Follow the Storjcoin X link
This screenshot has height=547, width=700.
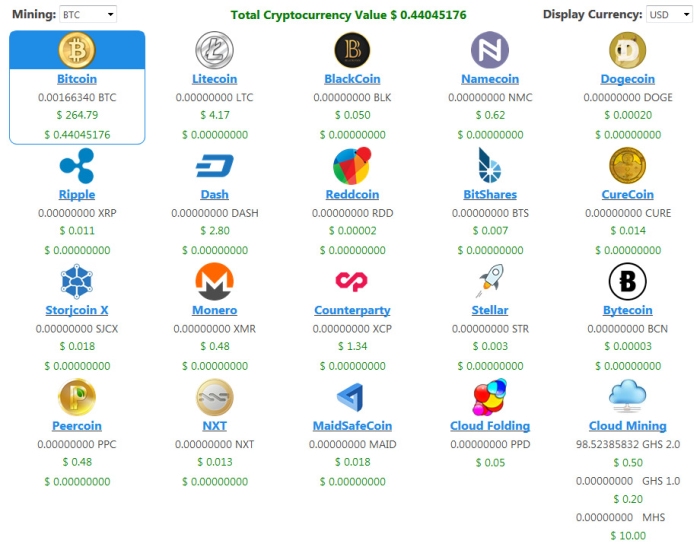pyautogui.click(x=77, y=310)
